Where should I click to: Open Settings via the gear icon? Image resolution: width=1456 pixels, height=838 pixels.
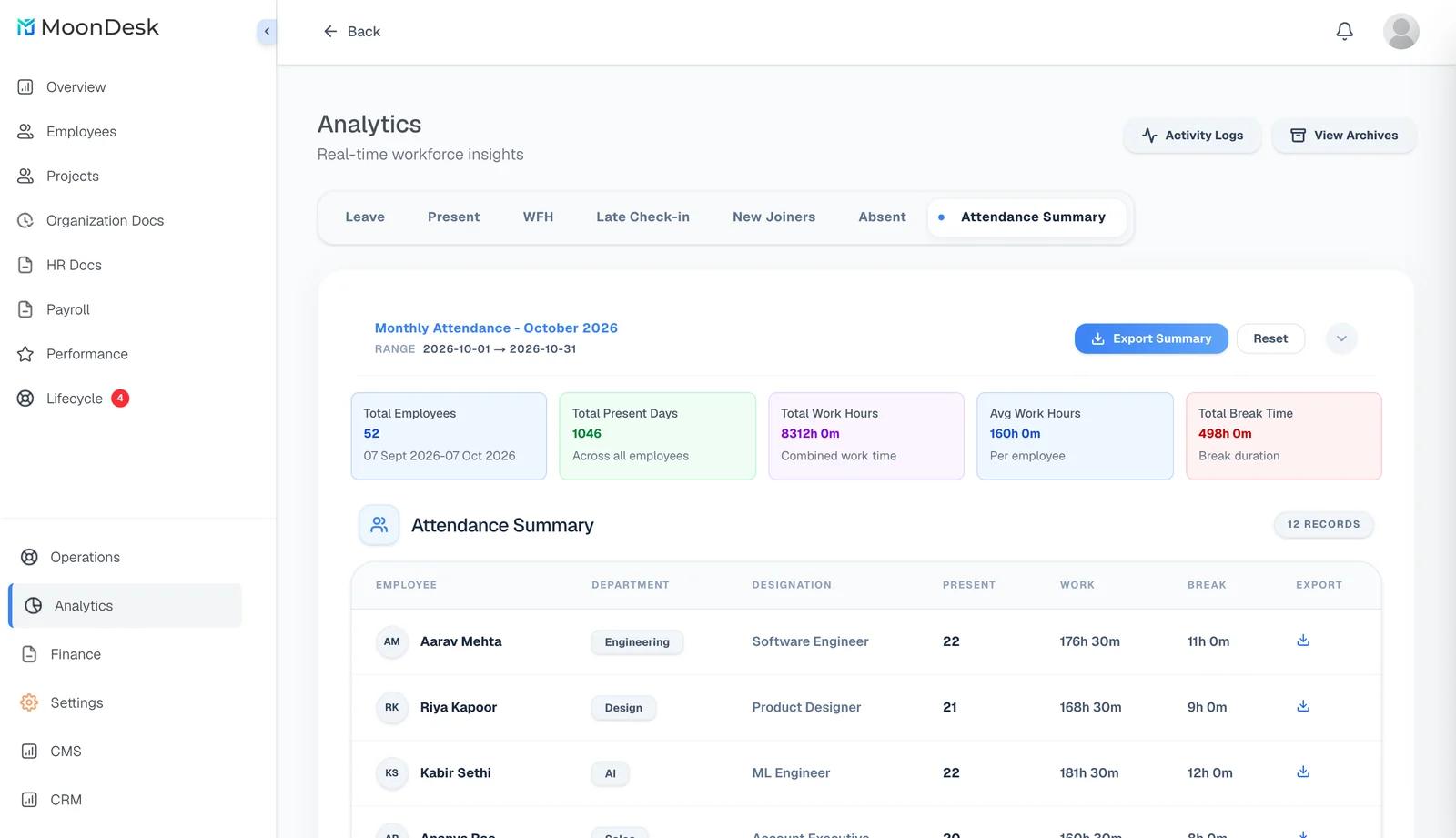click(x=29, y=702)
